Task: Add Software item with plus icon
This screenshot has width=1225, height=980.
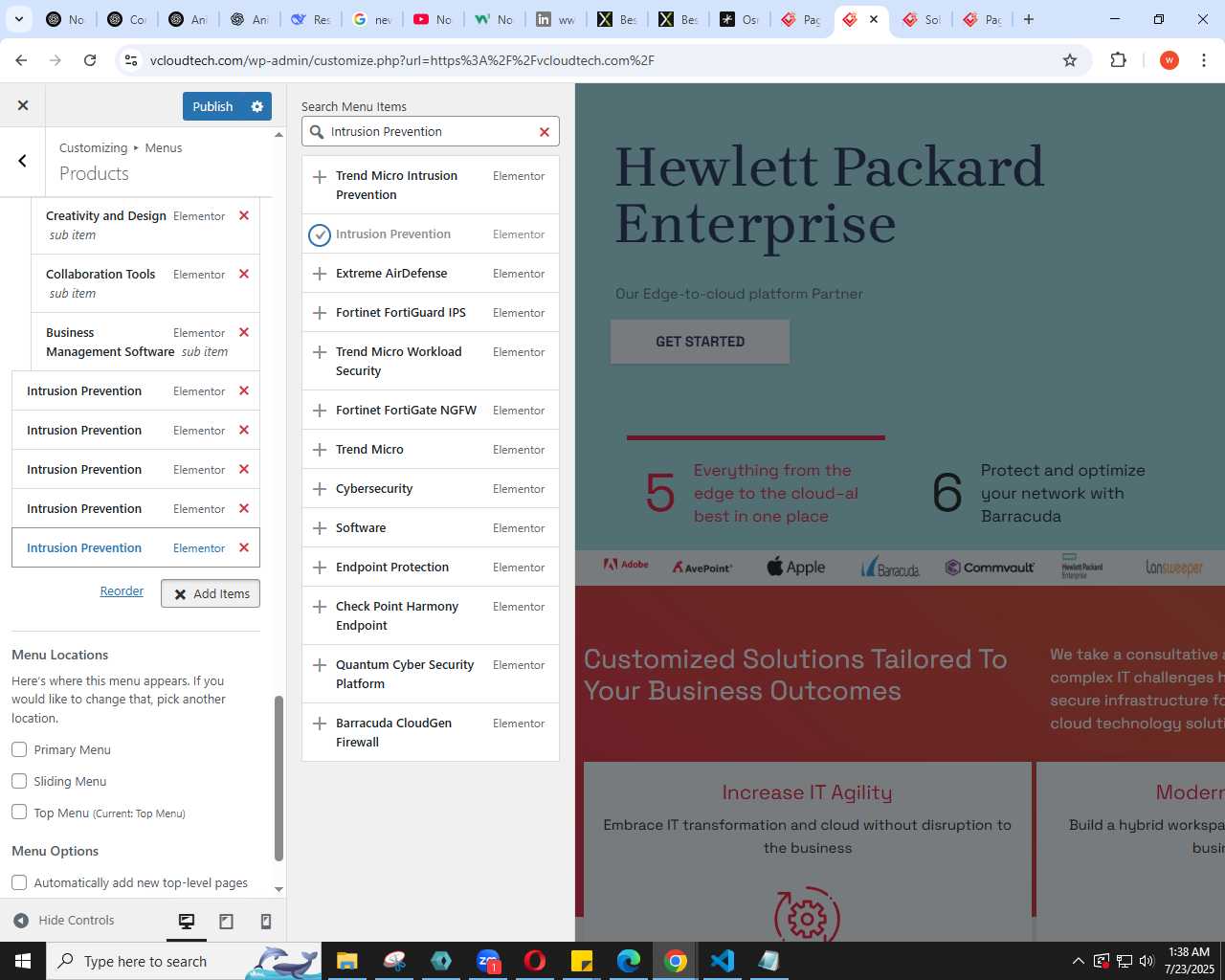Action: [x=320, y=528]
